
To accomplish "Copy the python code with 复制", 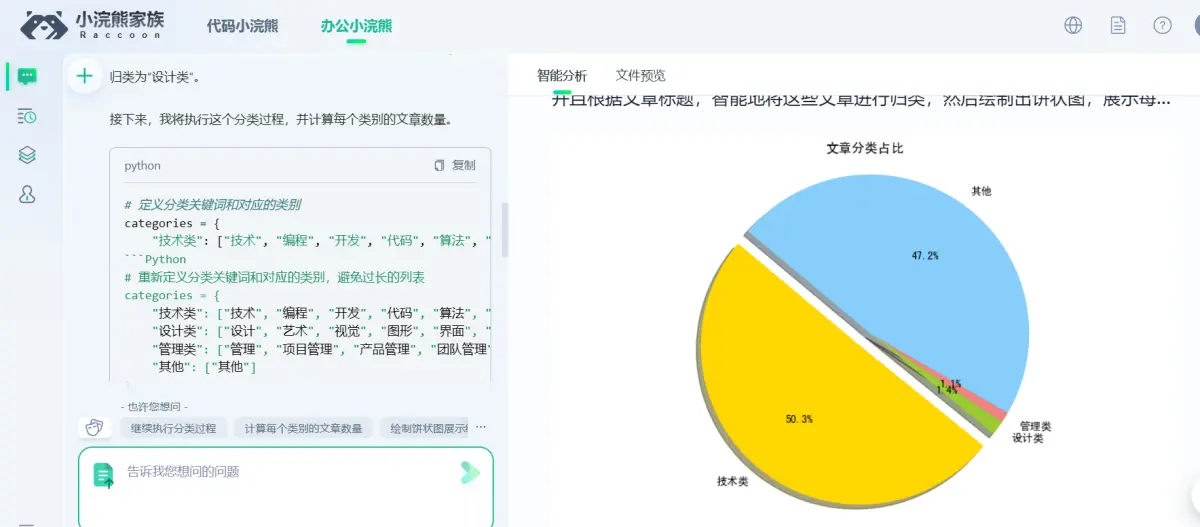I will [455, 165].
